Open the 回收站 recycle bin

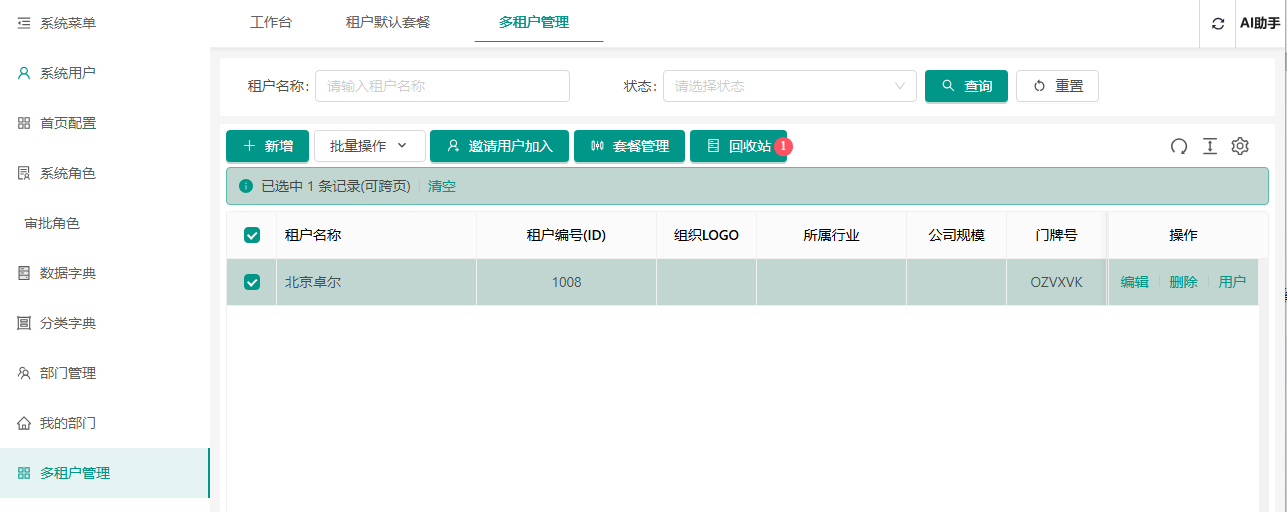pyautogui.click(x=738, y=146)
